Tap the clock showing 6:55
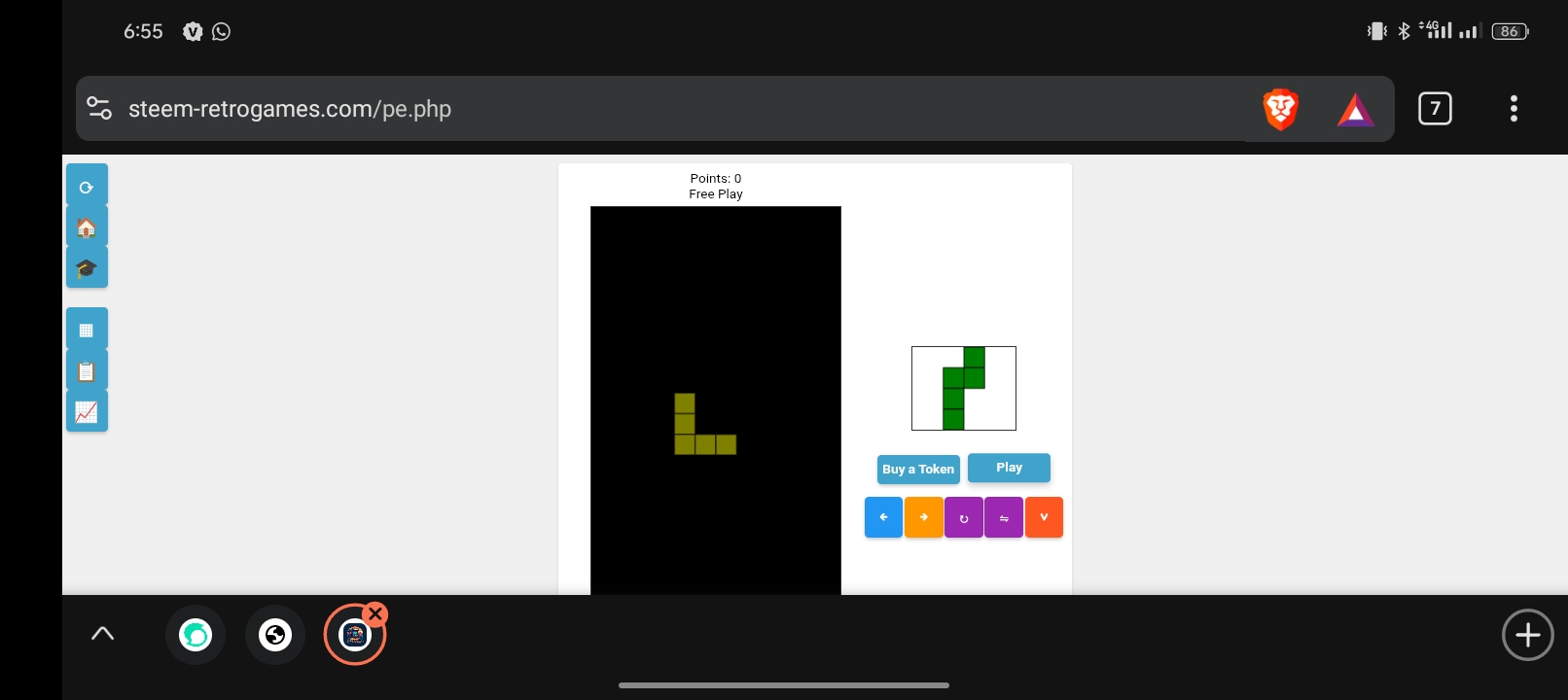The width and height of the screenshot is (1568, 700). (143, 31)
